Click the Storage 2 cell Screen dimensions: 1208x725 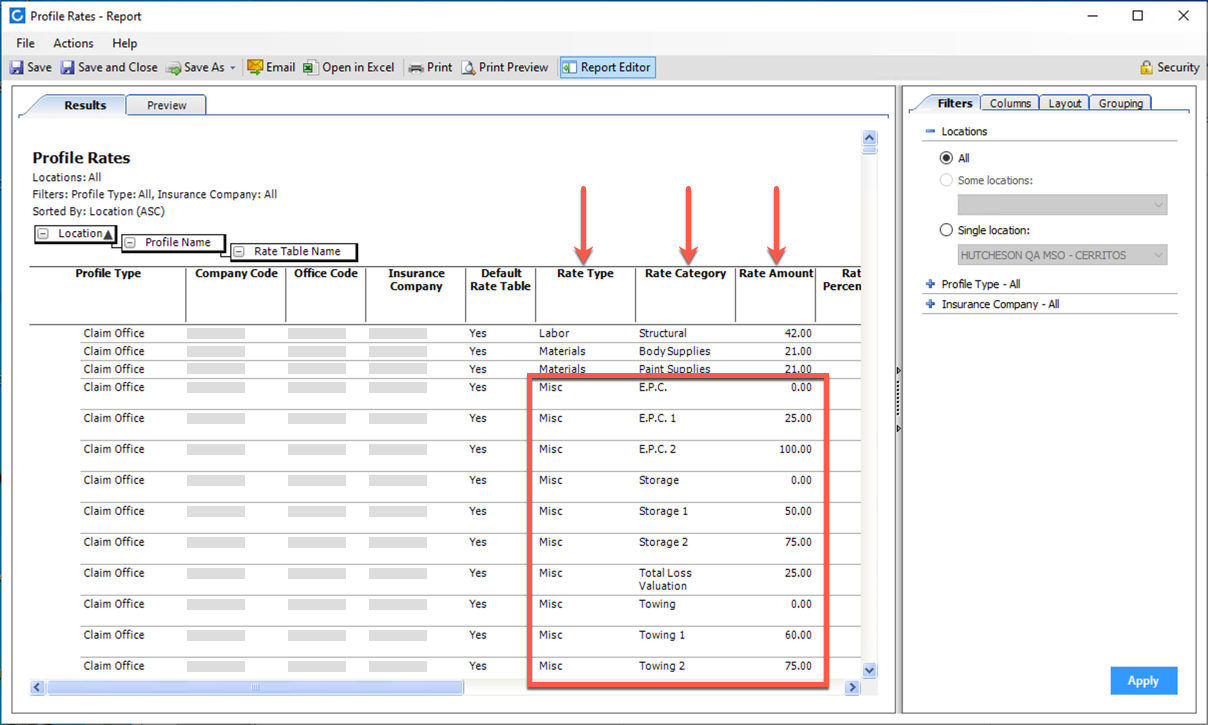(663, 542)
